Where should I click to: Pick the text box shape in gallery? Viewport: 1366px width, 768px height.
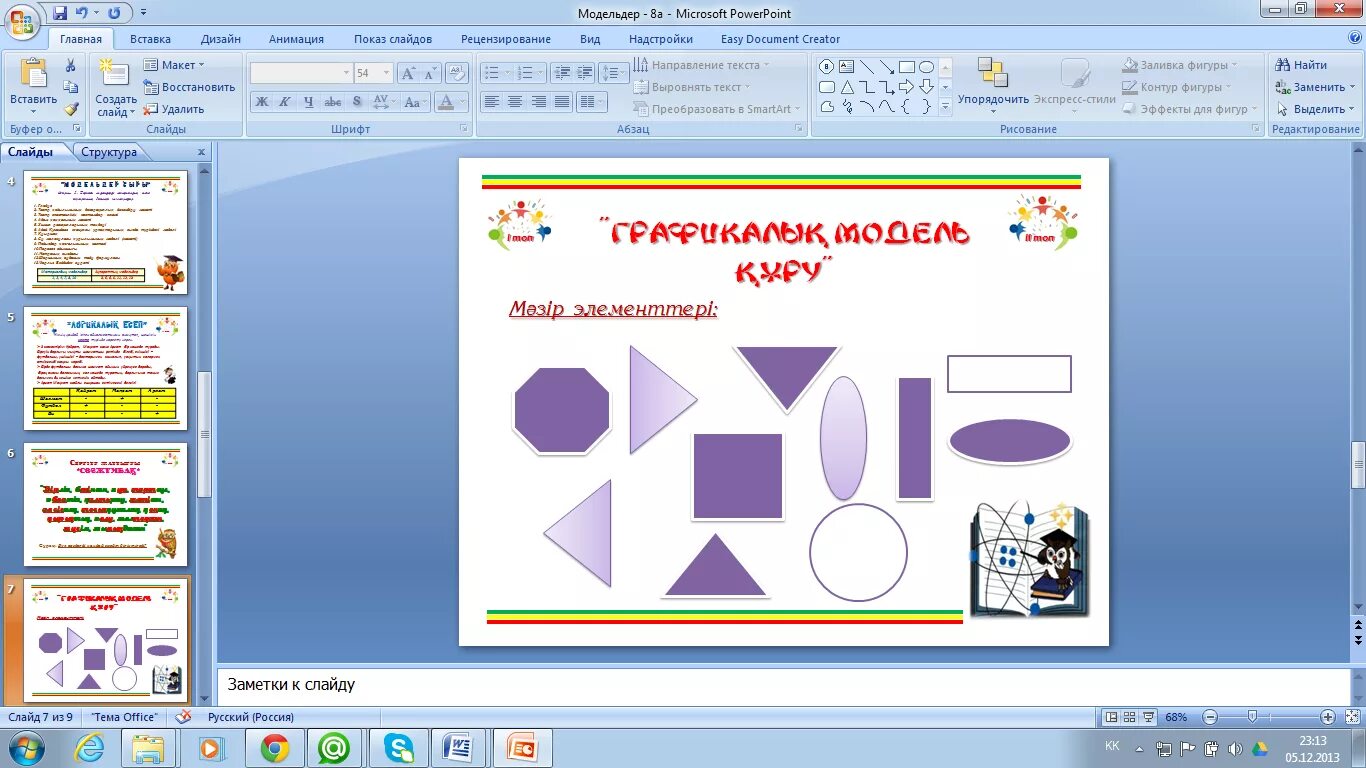coord(847,67)
